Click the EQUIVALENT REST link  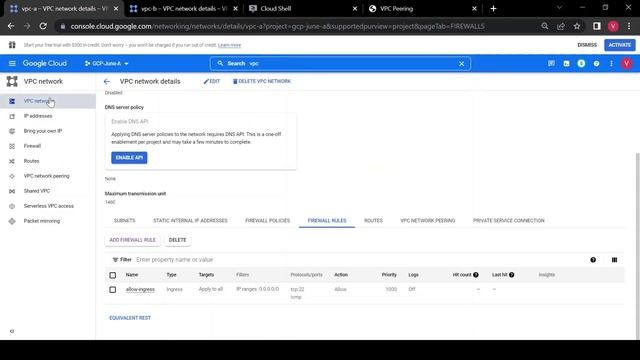[x=130, y=318]
